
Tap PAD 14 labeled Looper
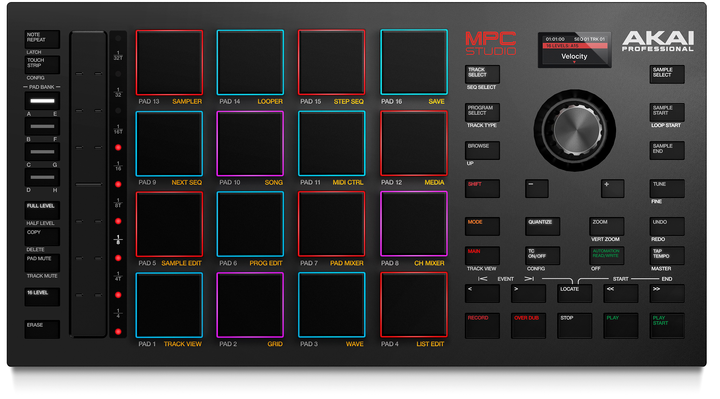[x=250, y=62]
